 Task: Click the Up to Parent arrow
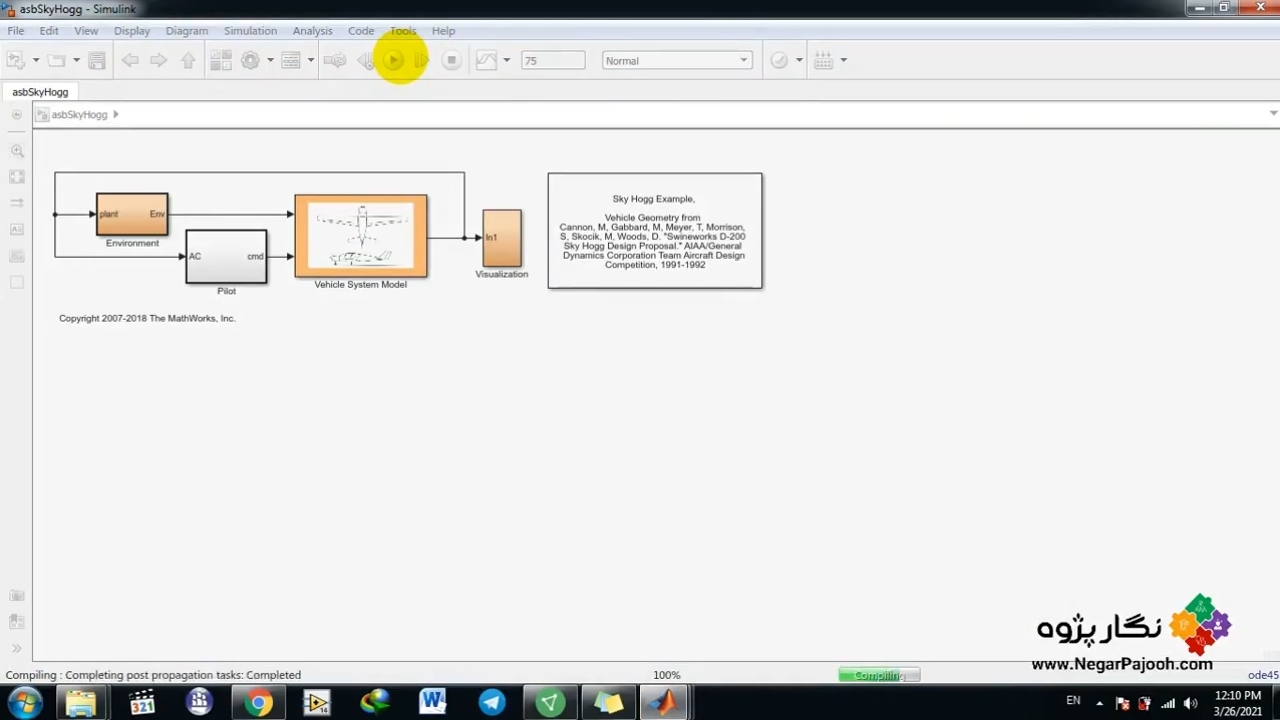[x=188, y=61]
